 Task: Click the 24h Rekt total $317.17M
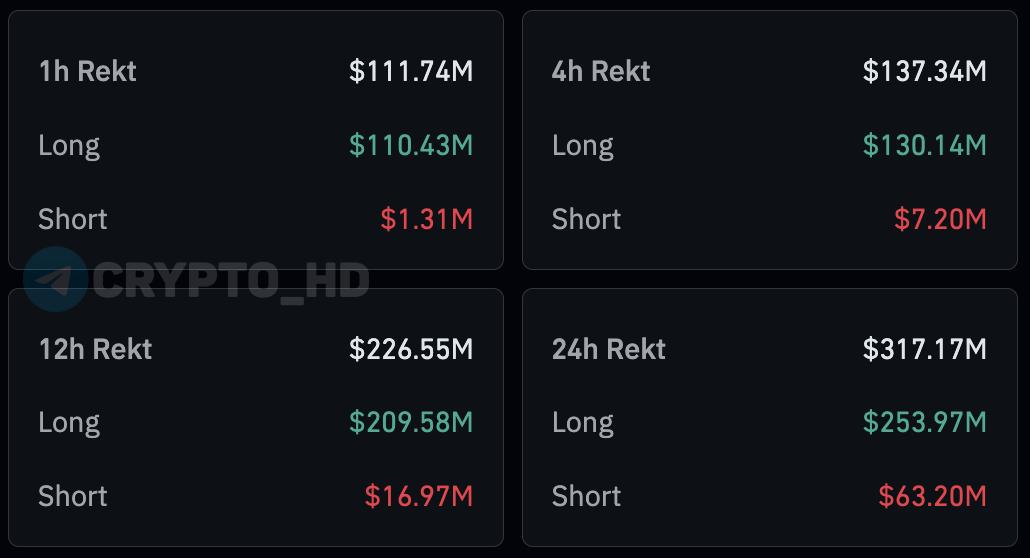point(925,349)
